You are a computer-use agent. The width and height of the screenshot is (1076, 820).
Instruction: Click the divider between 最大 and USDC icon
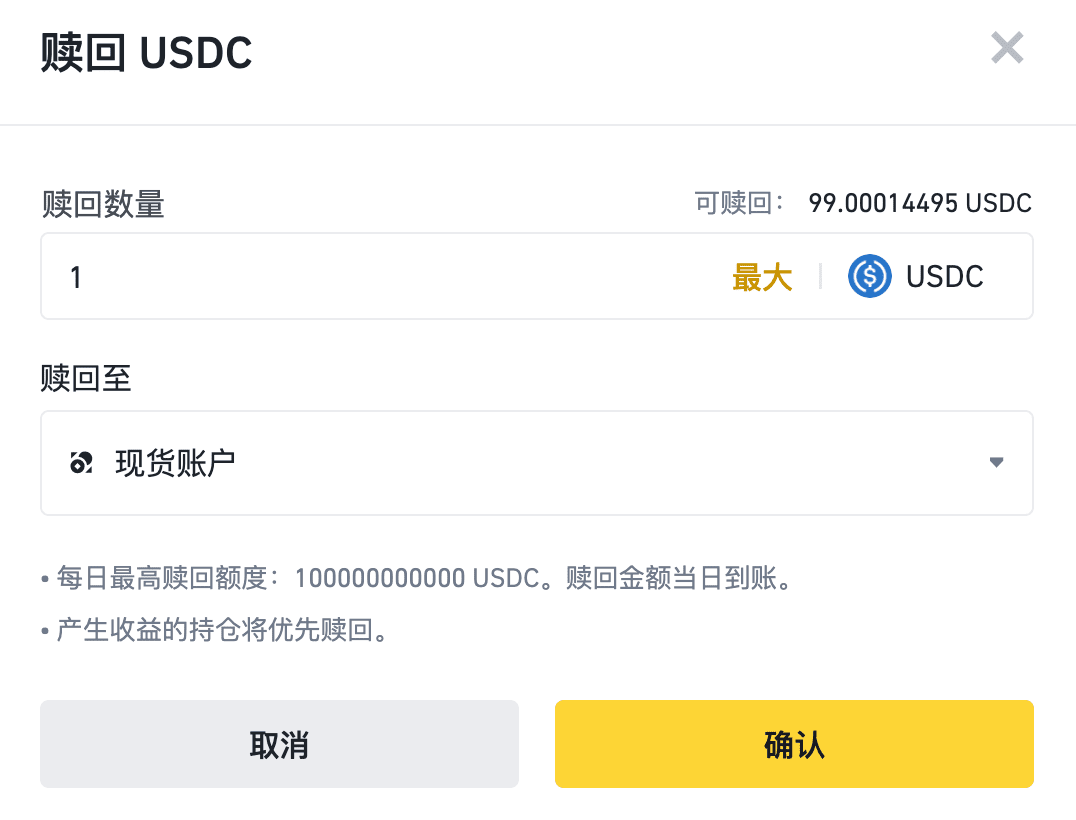(820, 277)
